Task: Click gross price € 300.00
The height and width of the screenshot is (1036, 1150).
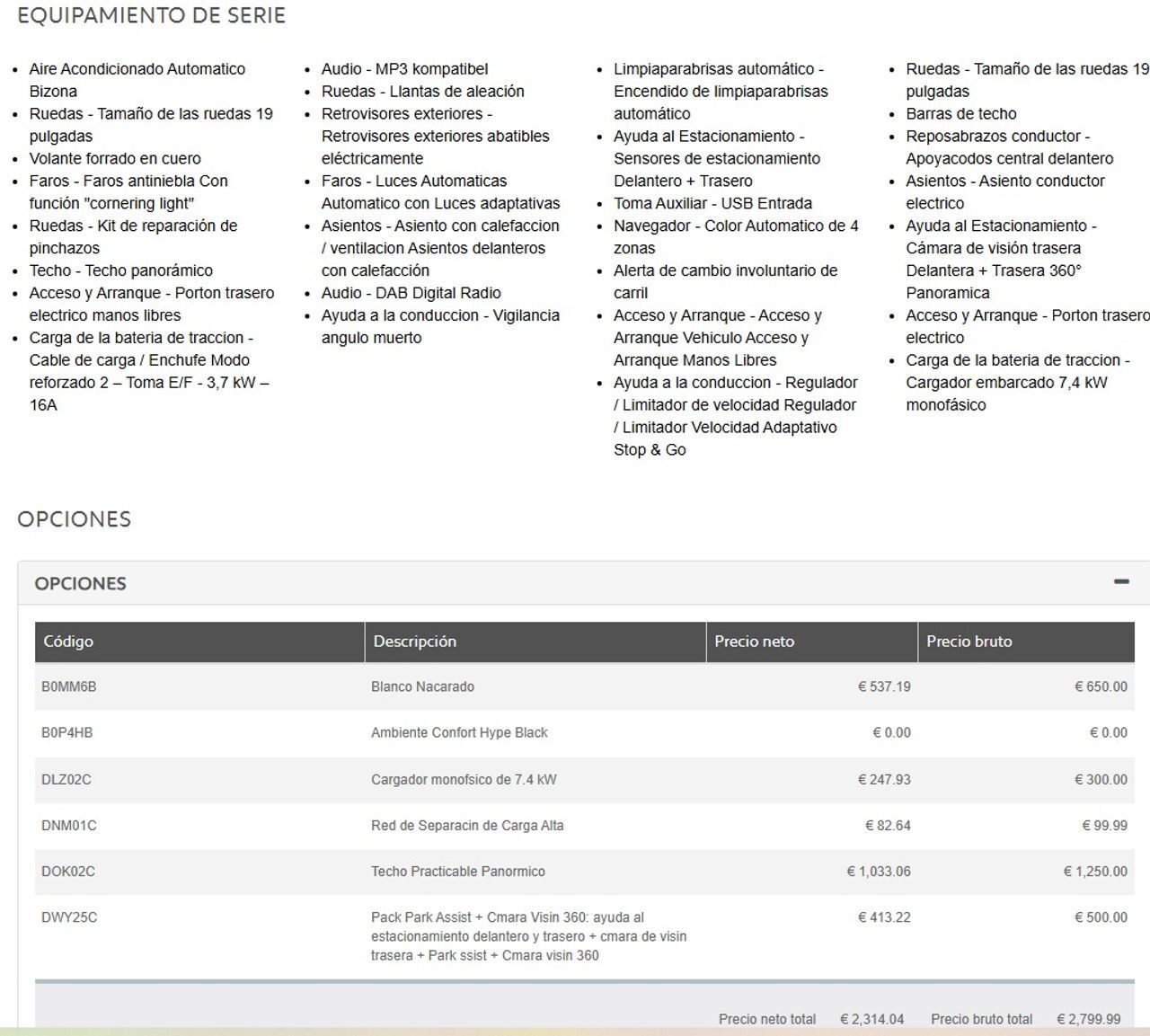Action: (x=1101, y=780)
